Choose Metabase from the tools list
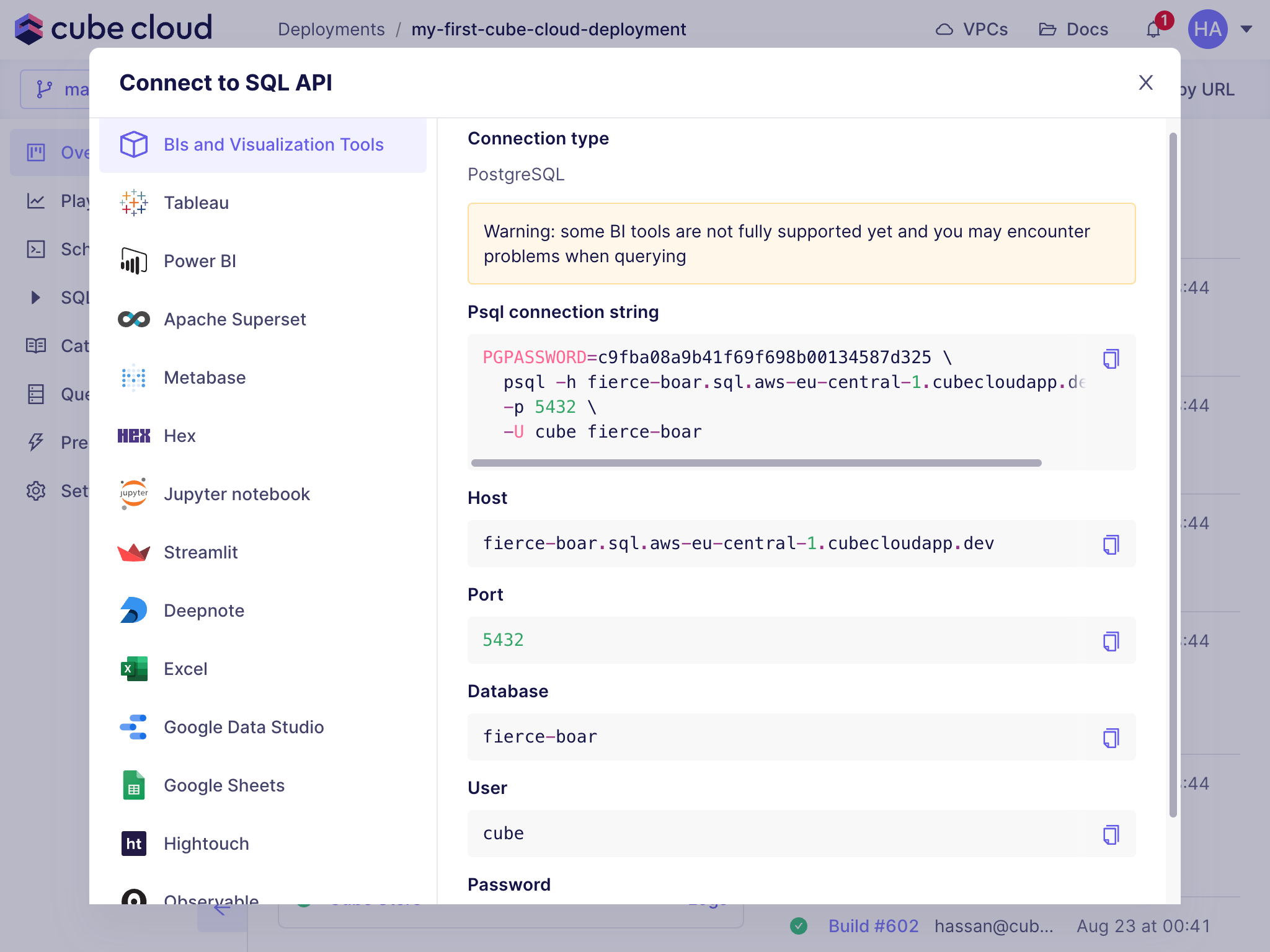Image resolution: width=1270 pixels, height=952 pixels. [x=263, y=377]
